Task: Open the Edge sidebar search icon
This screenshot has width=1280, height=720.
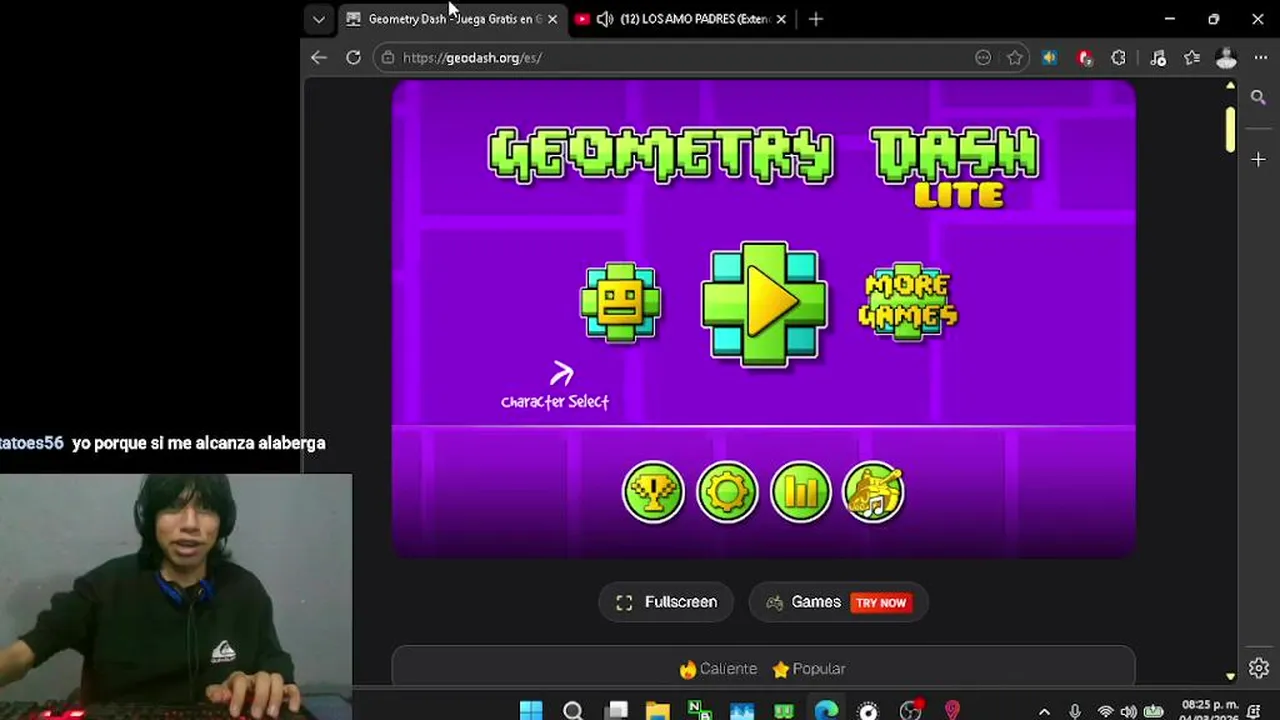Action: 1258,97
